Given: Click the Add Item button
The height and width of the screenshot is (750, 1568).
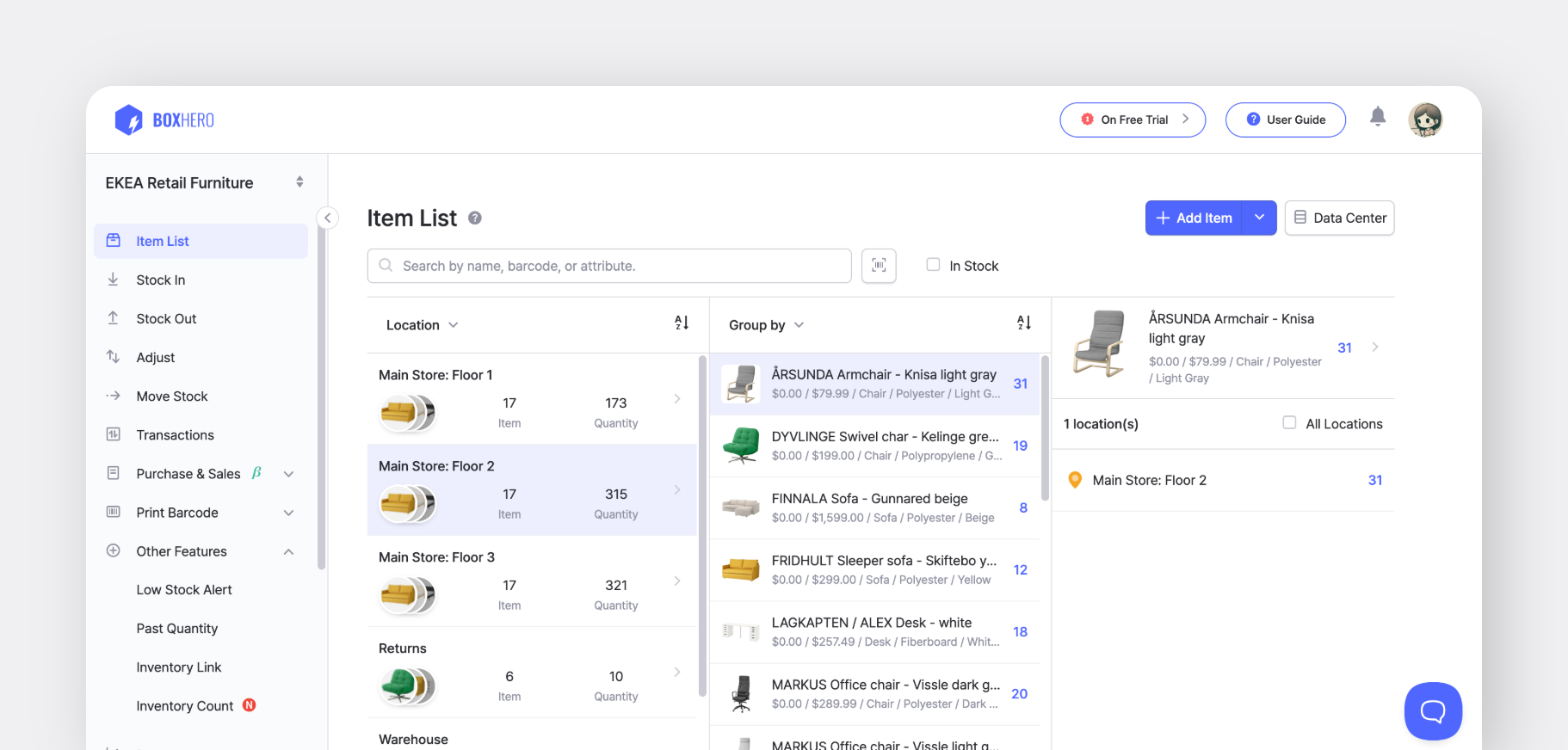Looking at the screenshot, I should click(1194, 218).
